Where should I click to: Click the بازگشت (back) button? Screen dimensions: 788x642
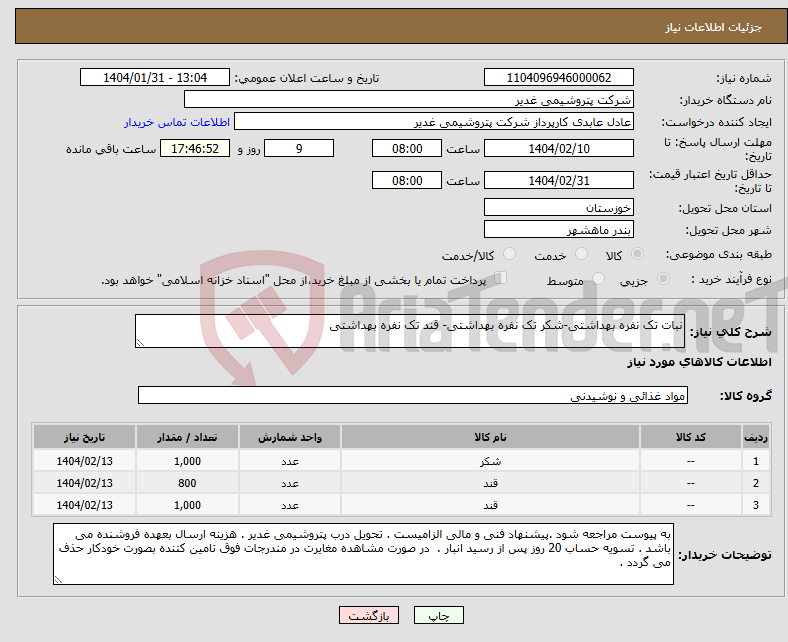tap(368, 615)
